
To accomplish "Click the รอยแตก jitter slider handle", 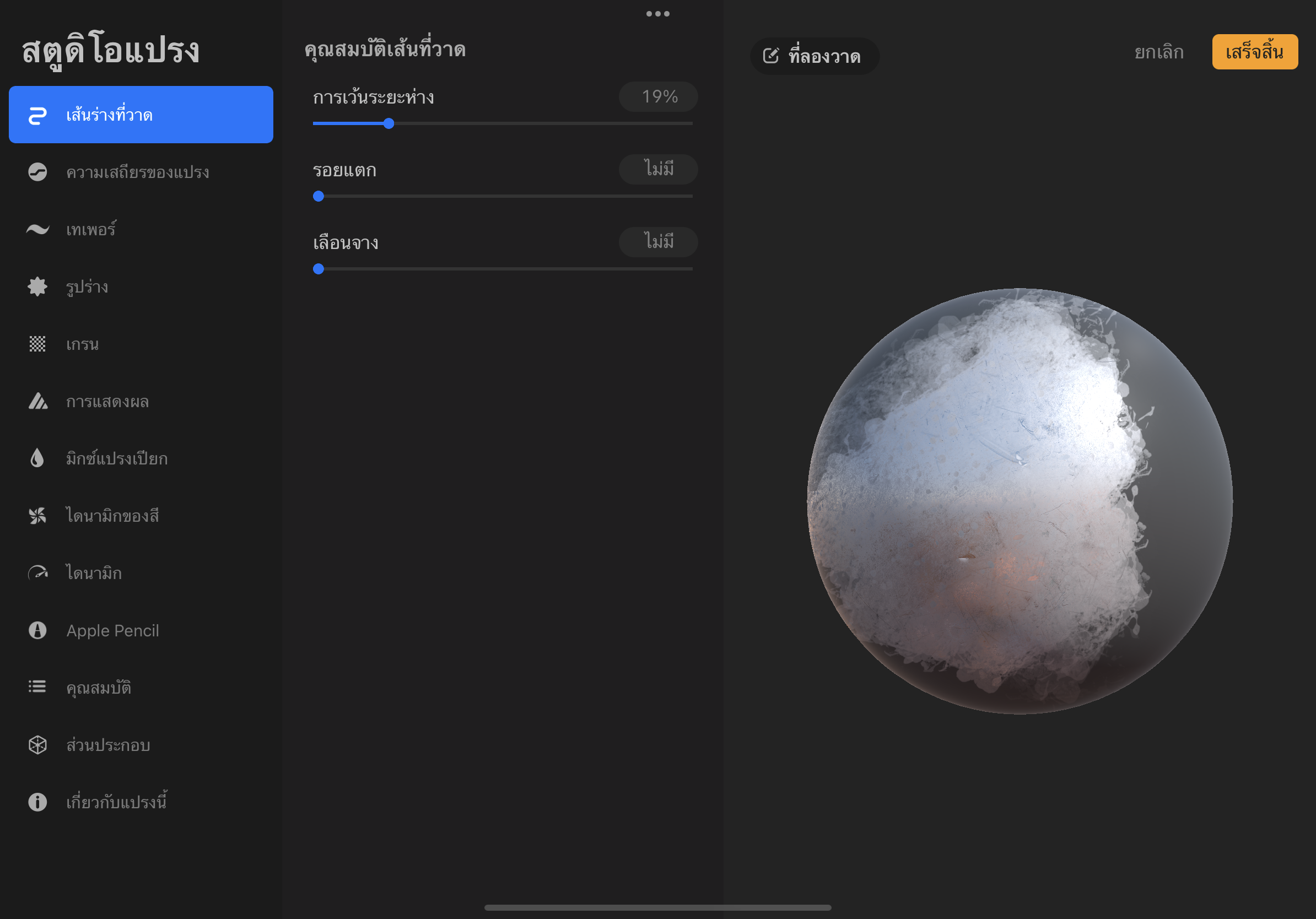I will [319, 197].
